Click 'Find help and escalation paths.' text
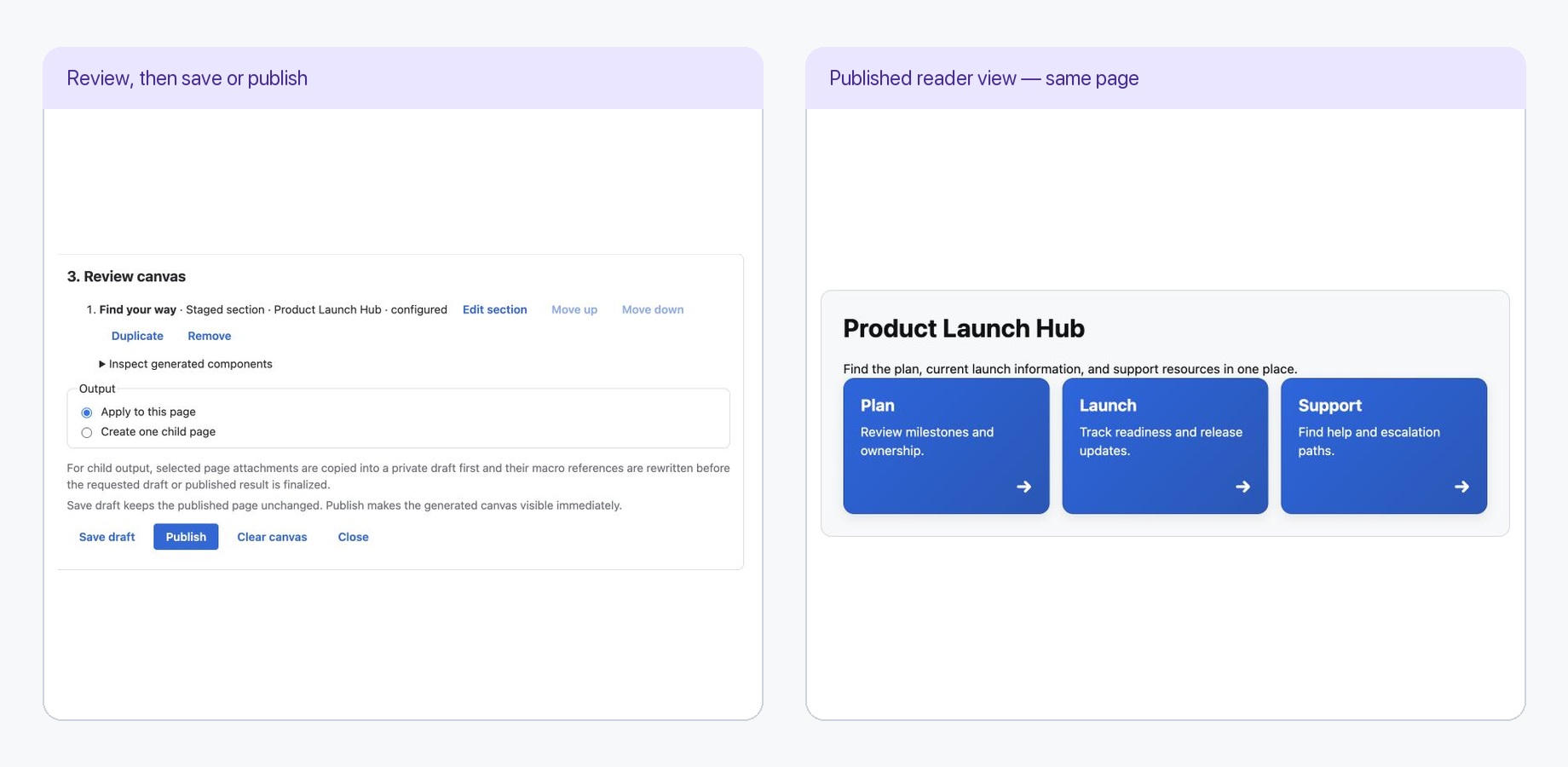 (1369, 441)
